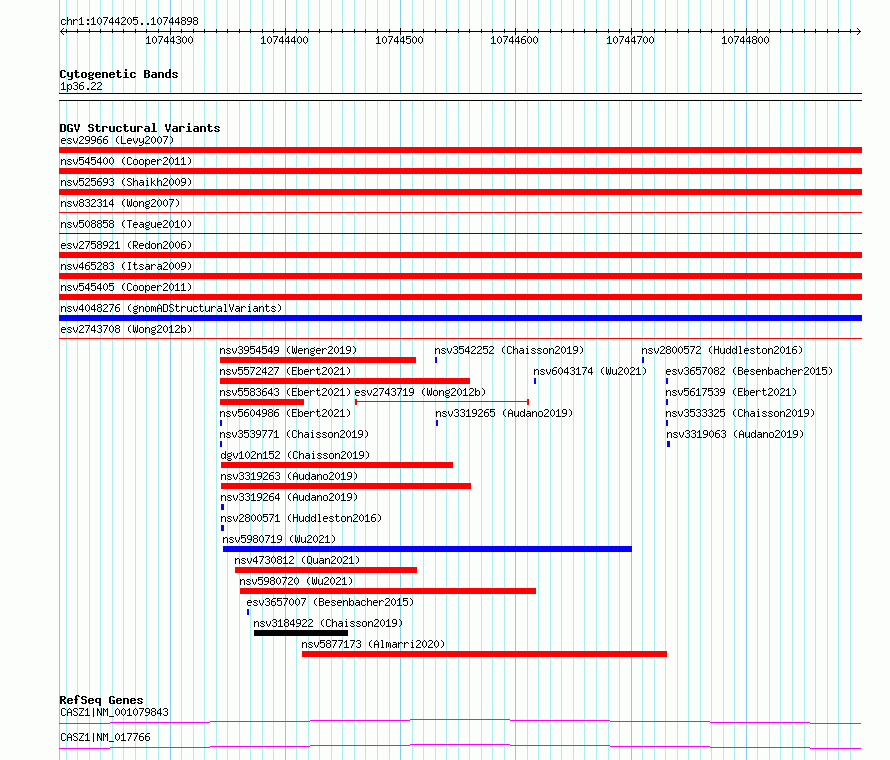Screen dimensions: 890x760
Task: Select nsv5980719 (Wu2021) label
Action: point(279,539)
